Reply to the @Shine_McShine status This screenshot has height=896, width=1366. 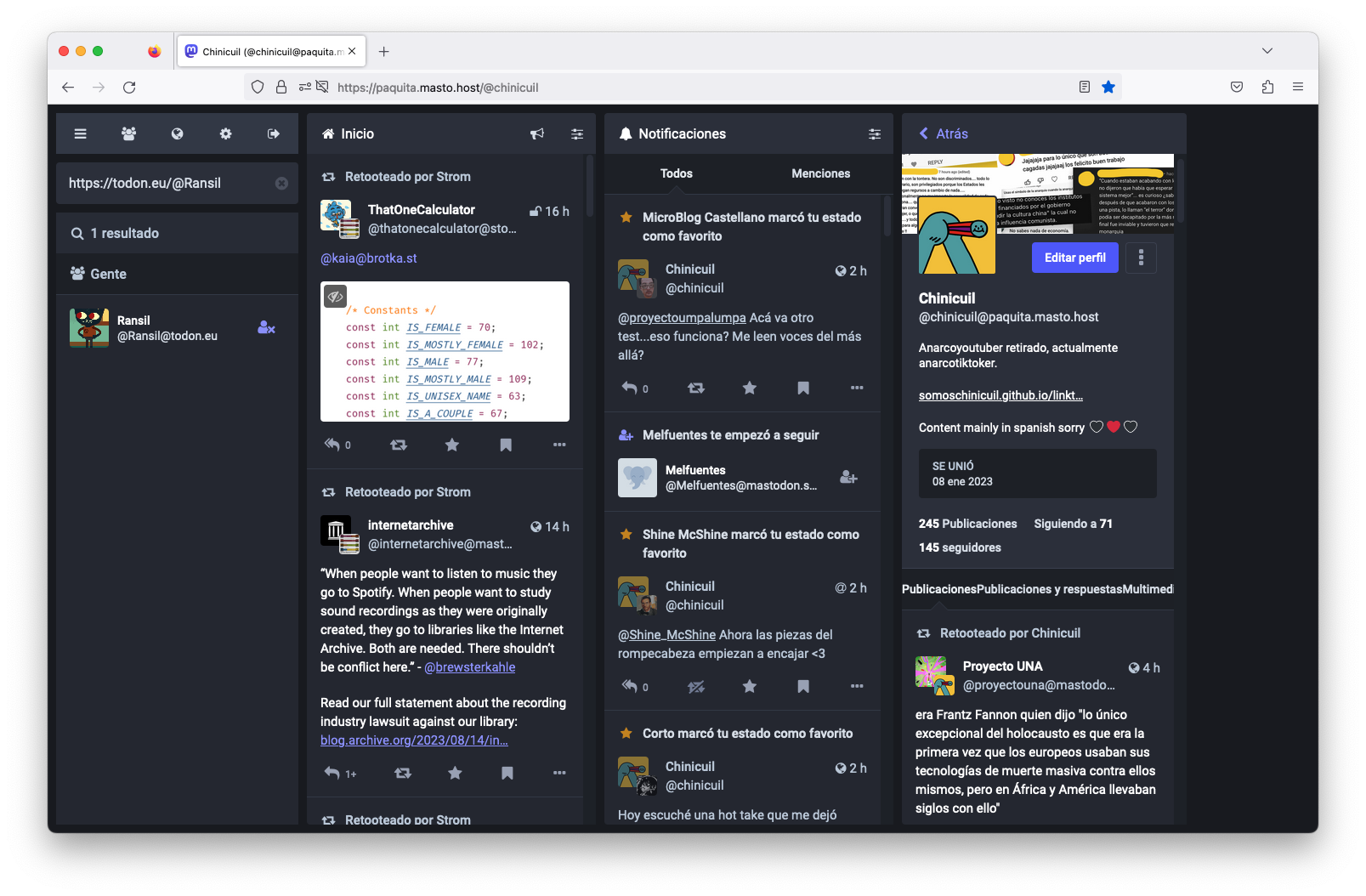tap(630, 686)
